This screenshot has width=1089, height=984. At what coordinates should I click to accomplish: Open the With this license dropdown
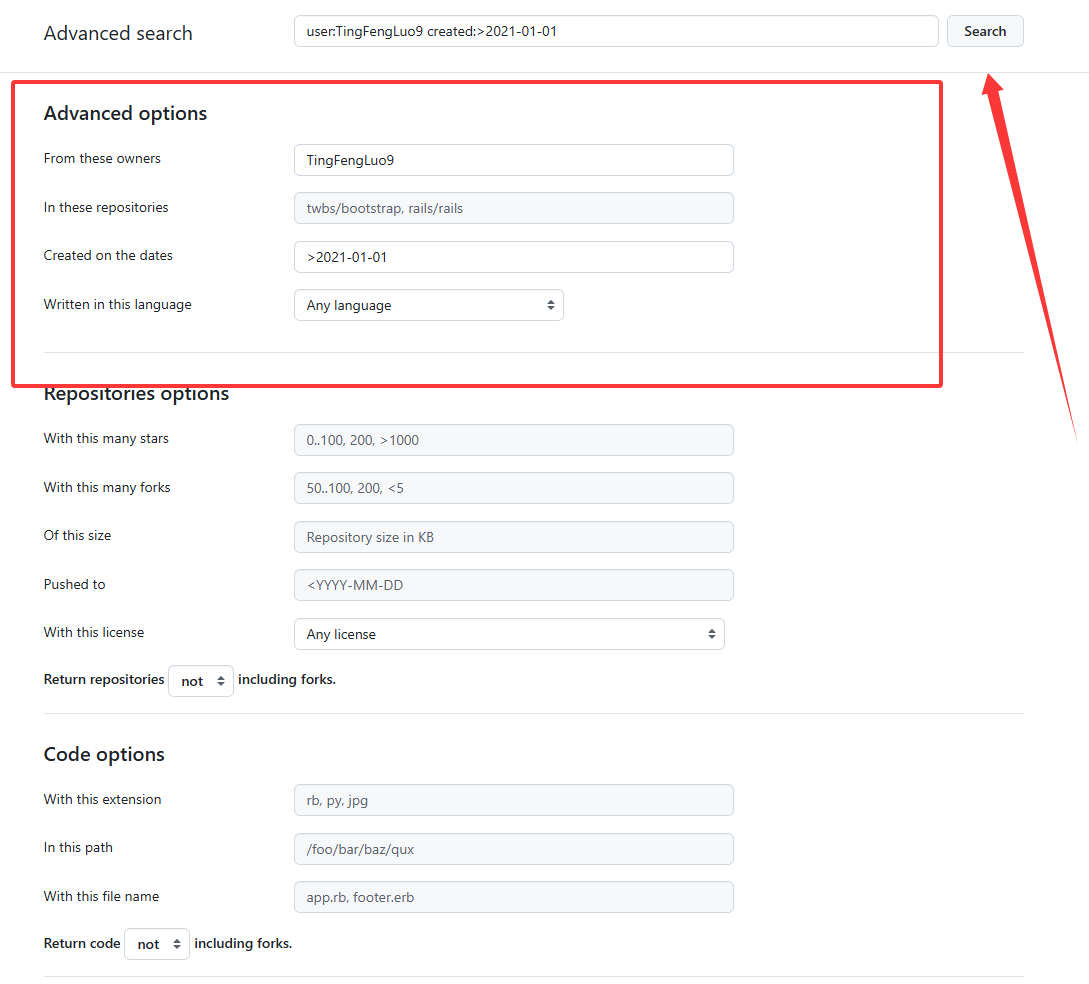[508, 634]
